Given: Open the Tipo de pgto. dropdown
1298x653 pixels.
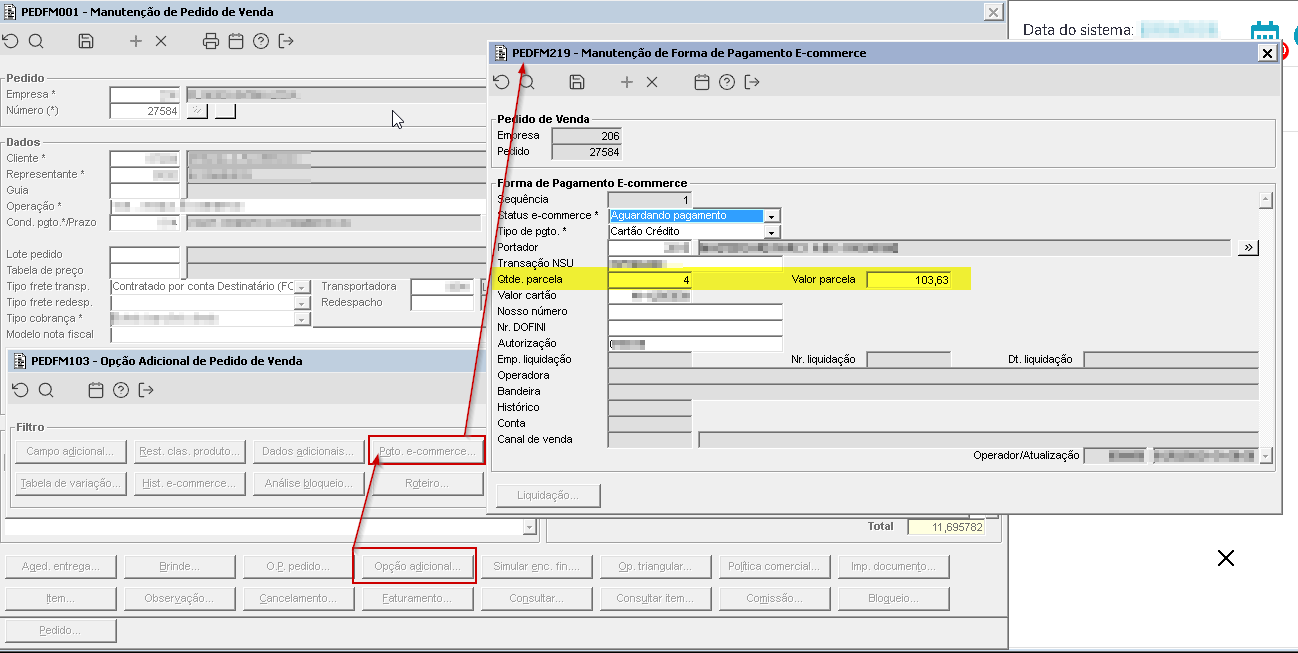Looking at the screenshot, I should point(772,231).
